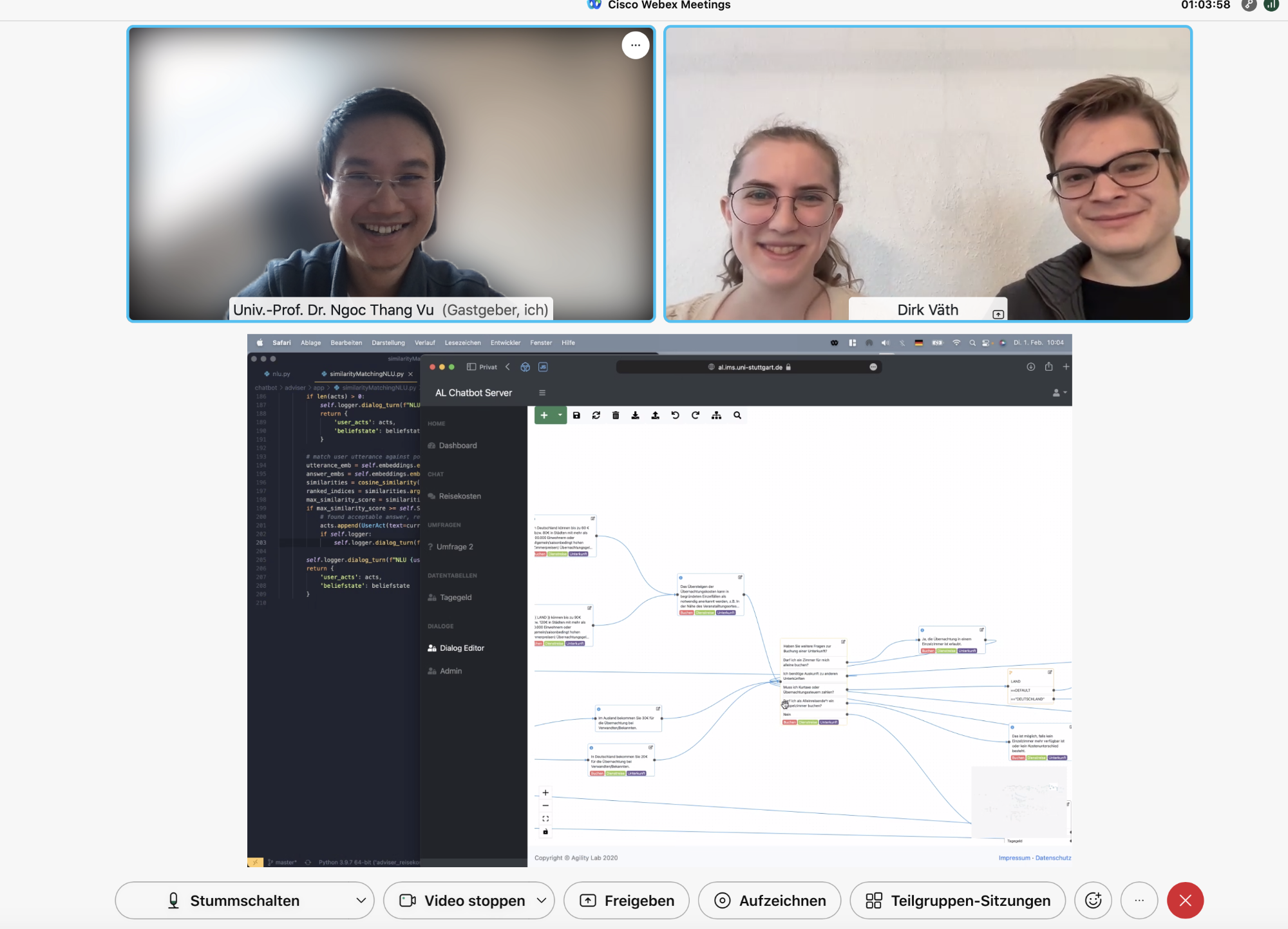Screen dimensions: 1288x929
Task: Open the more options three-dot button in Webex bar
Action: [1139, 900]
